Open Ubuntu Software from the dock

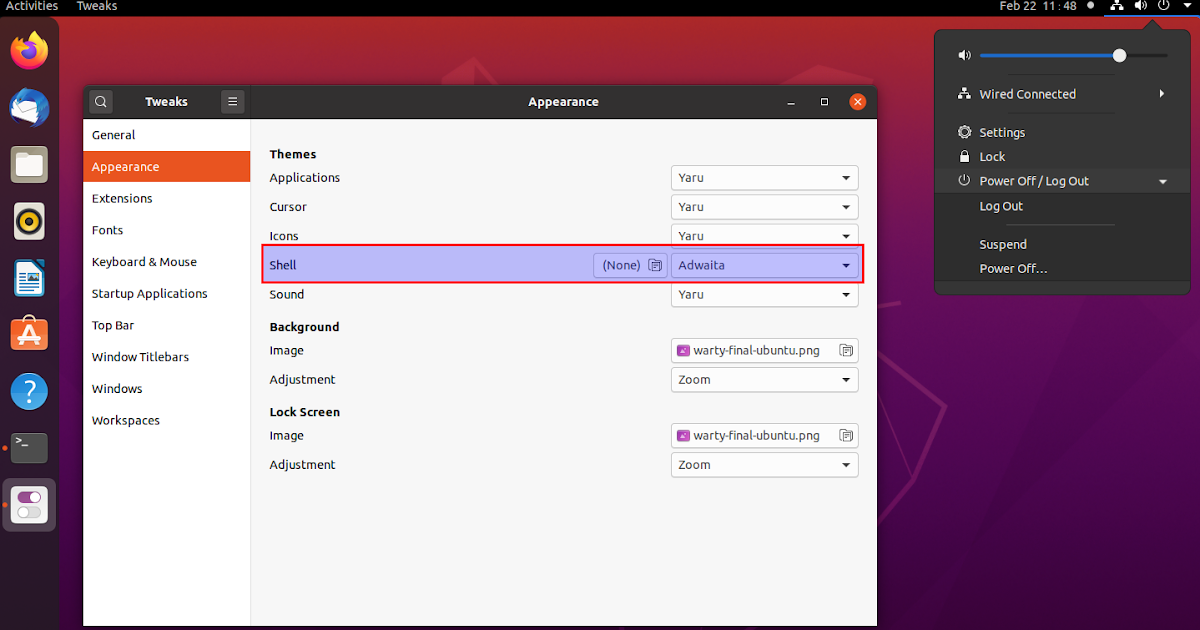coord(29,334)
